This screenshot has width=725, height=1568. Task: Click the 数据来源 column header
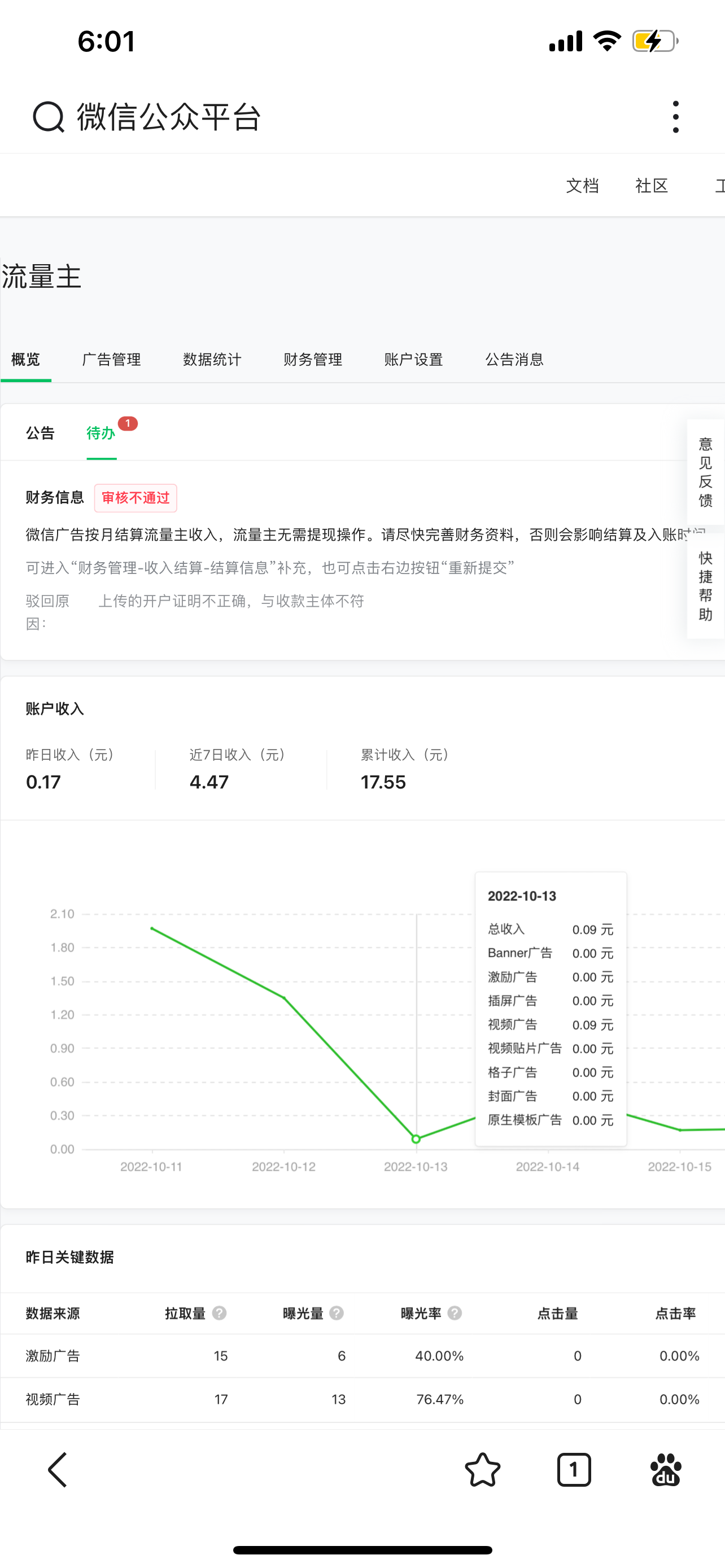pyautogui.click(x=53, y=1313)
